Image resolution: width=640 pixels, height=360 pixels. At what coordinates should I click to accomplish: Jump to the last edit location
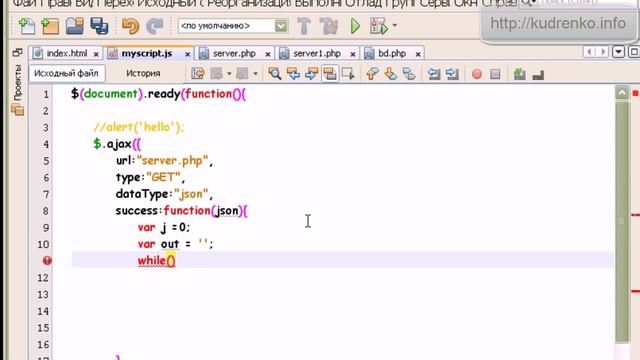click(198, 74)
